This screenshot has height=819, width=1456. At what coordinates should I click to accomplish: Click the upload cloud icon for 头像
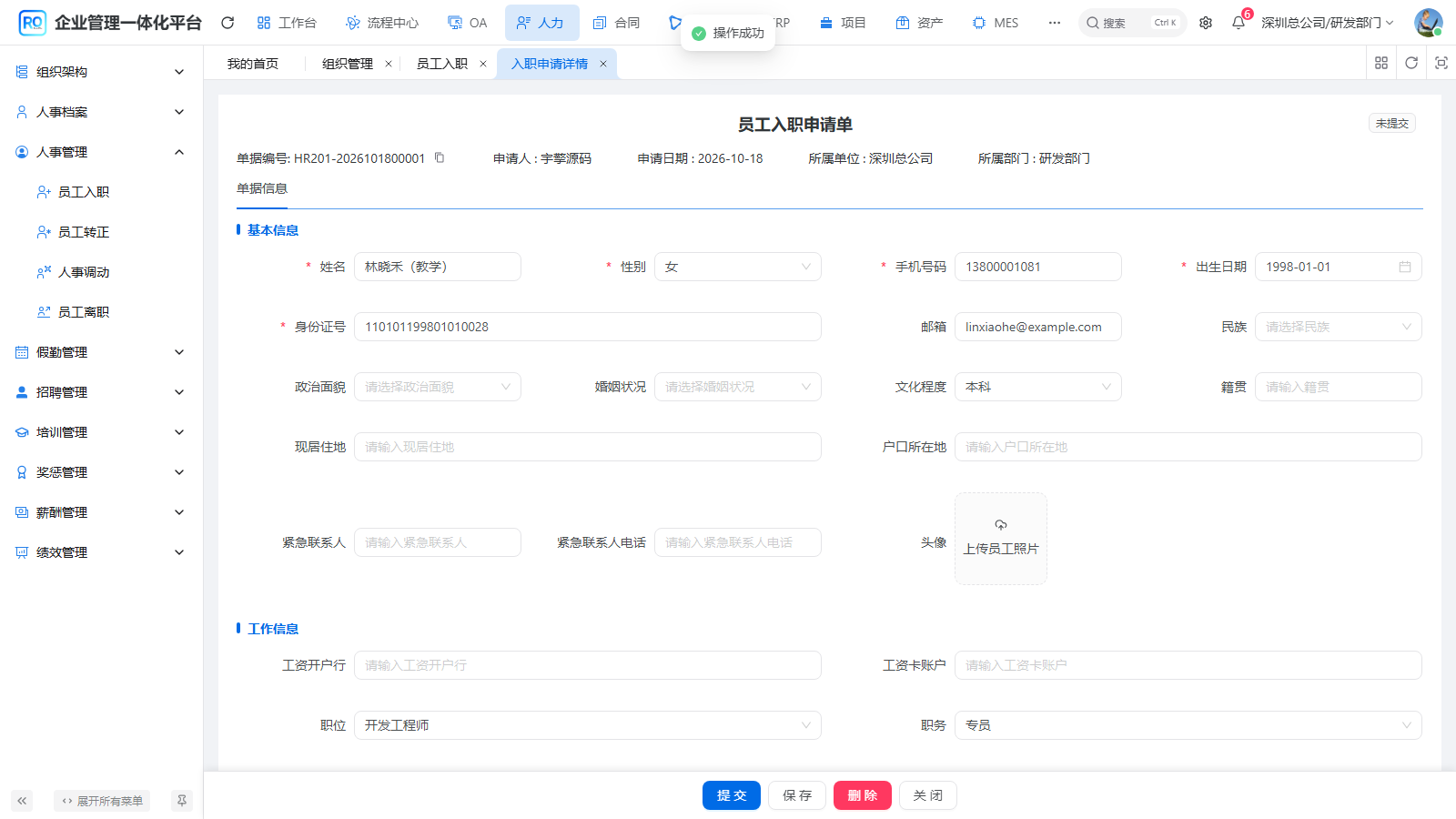(1001, 525)
